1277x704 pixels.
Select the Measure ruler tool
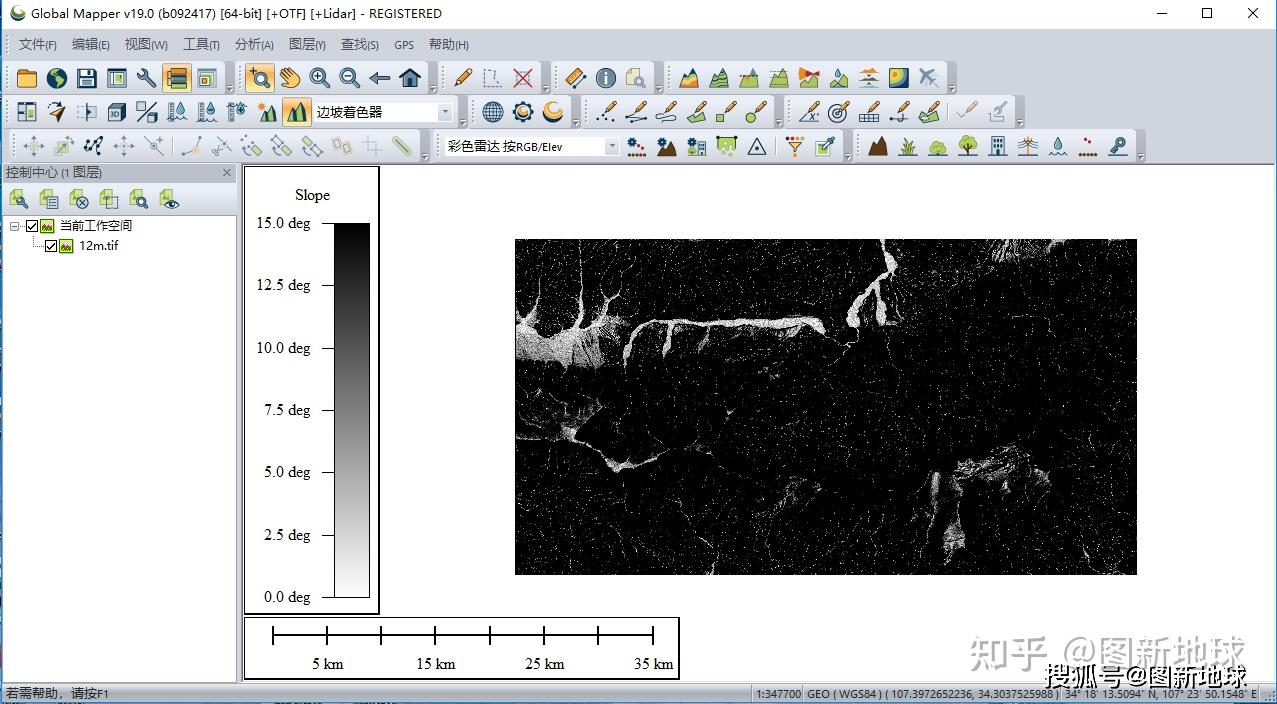(x=575, y=78)
